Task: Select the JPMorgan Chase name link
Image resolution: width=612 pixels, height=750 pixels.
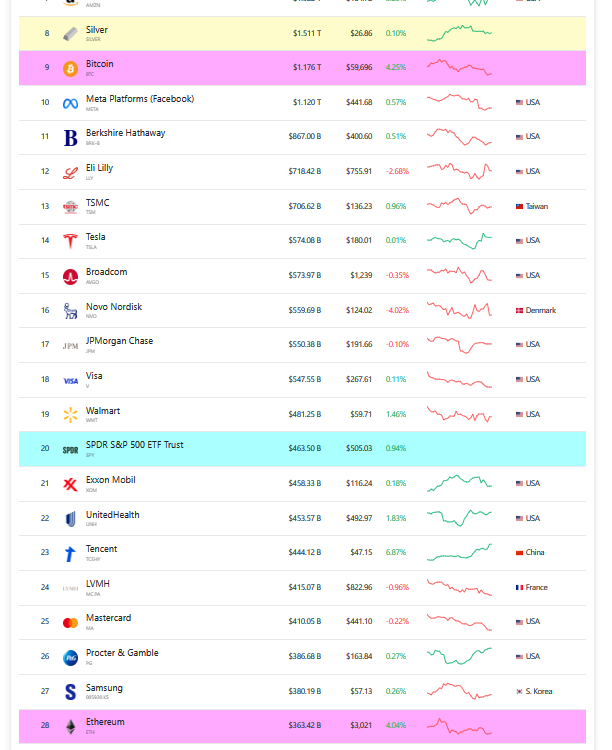Action: click(x=119, y=341)
